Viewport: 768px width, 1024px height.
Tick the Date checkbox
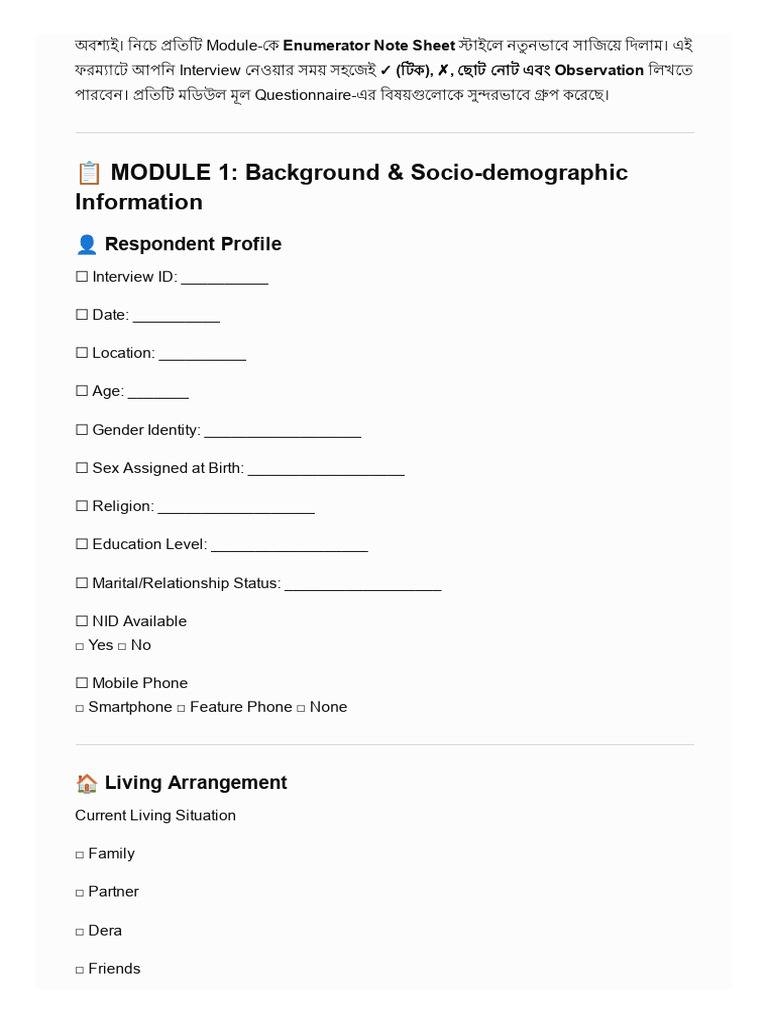point(82,315)
